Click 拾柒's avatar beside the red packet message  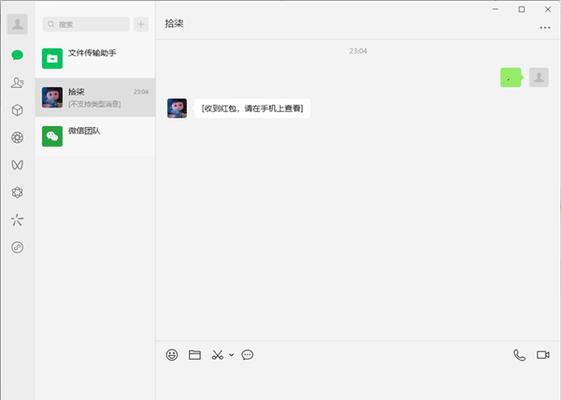coord(177,108)
